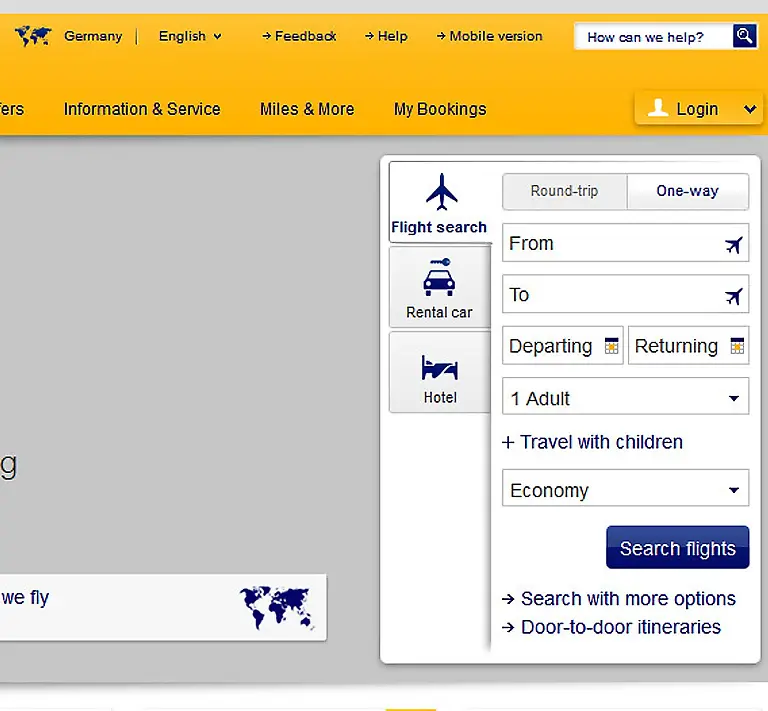This screenshot has height=711, width=768.
Task: Select the Flight search airplane icon
Action: (440, 191)
